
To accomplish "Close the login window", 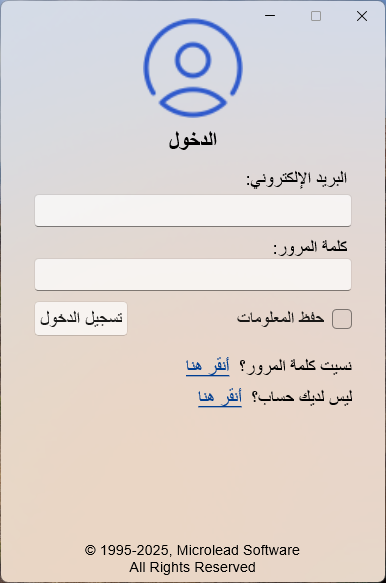I will tap(362, 16).
